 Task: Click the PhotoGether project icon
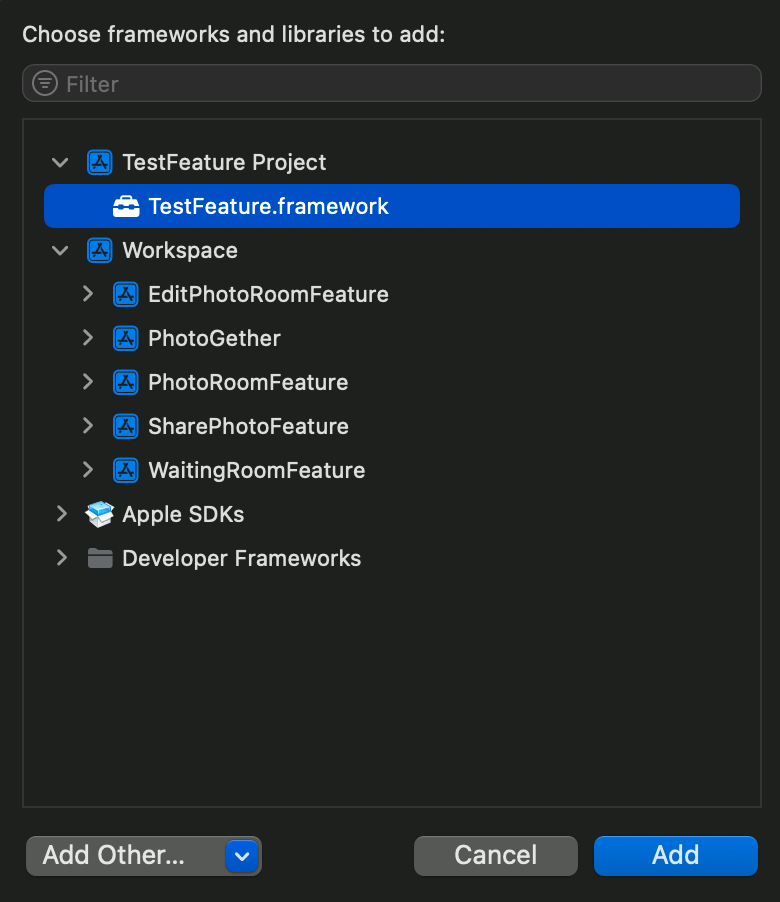pos(125,338)
